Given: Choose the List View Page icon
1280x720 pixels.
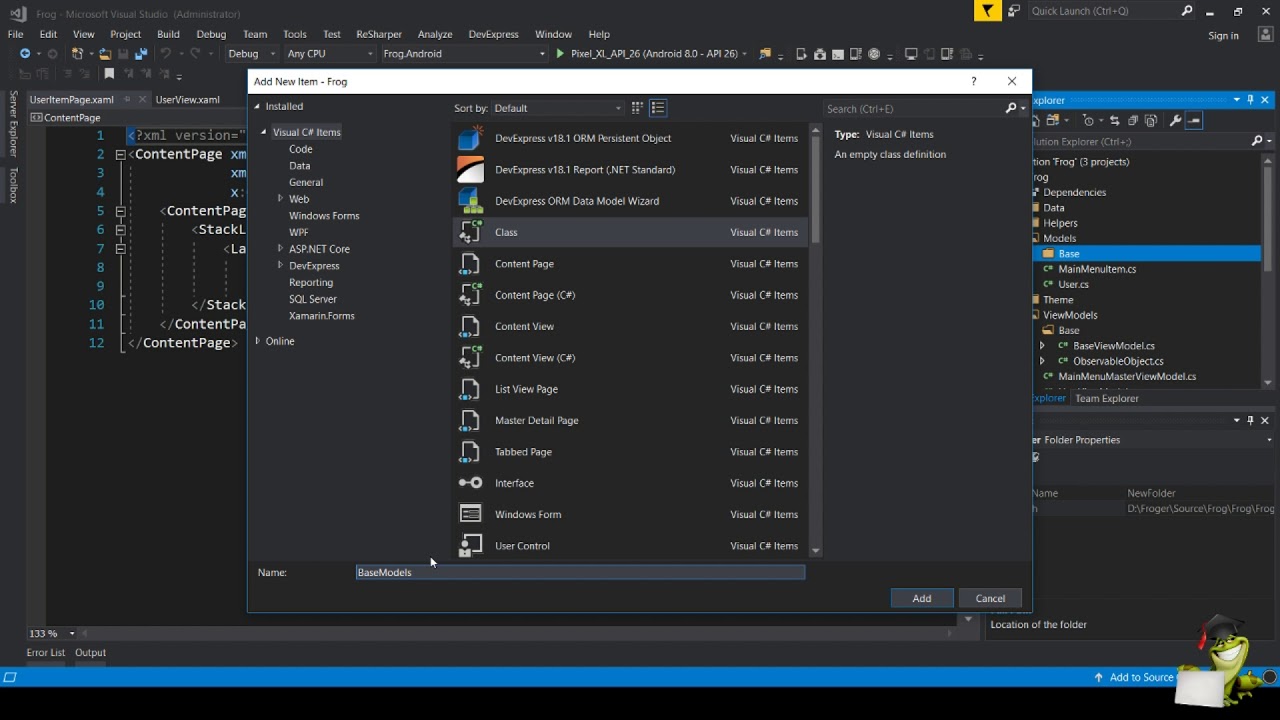Looking at the screenshot, I should (x=470, y=389).
